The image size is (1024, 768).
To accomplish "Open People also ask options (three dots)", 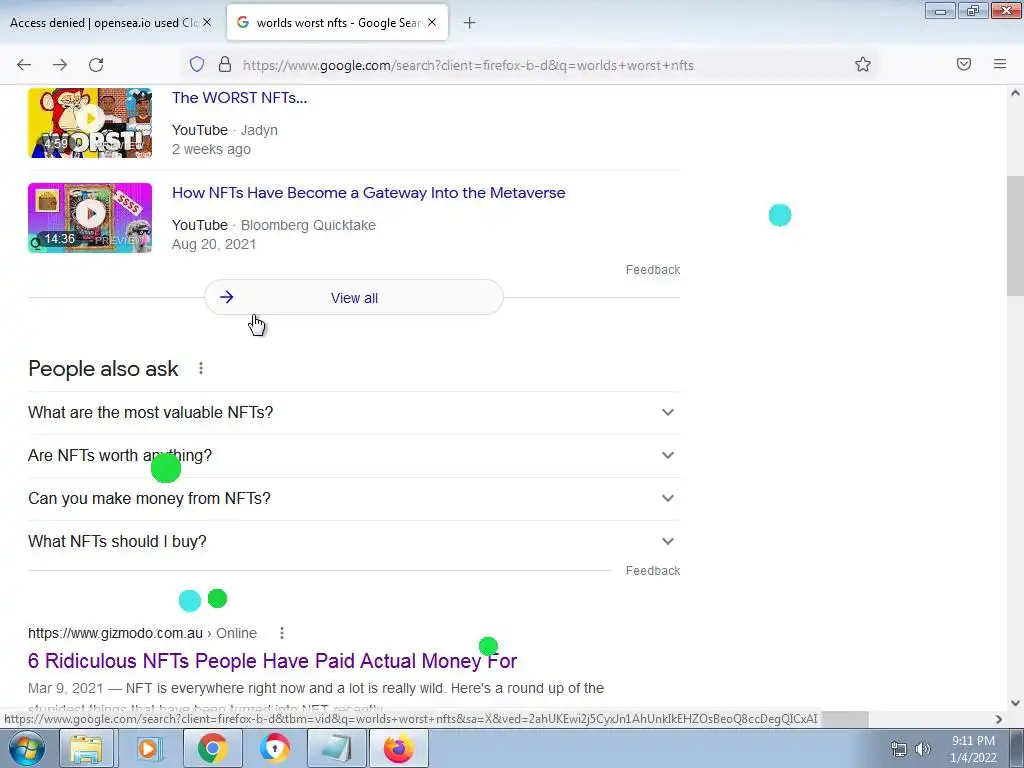I will [x=201, y=368].
